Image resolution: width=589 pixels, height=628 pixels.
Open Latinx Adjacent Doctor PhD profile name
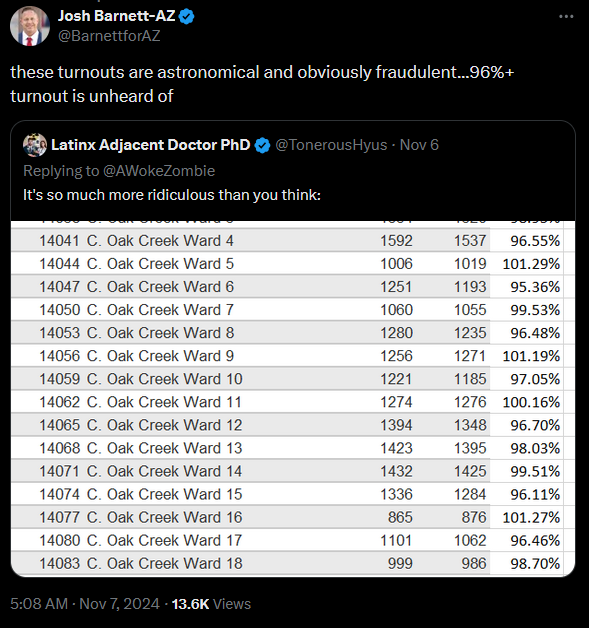(151, 145)
